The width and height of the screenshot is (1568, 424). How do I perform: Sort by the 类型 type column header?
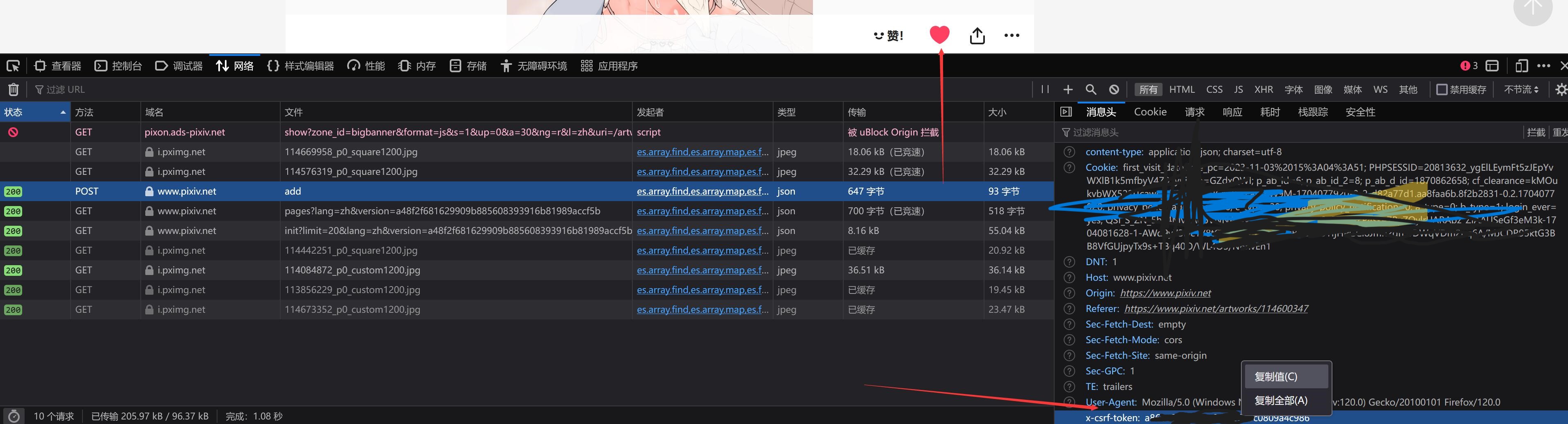coord(808,112)
